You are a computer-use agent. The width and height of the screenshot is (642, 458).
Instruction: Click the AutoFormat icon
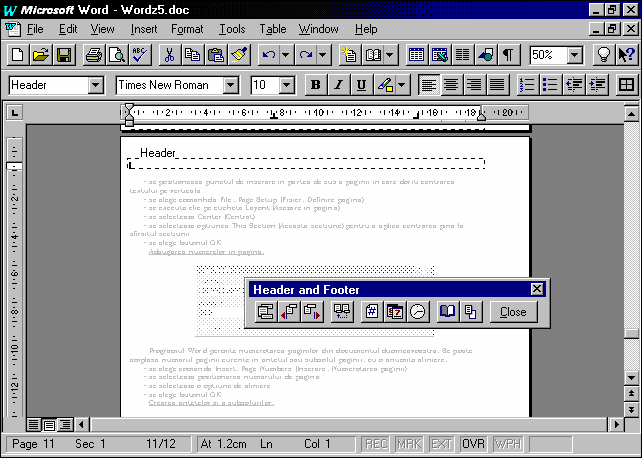[350, 55]
